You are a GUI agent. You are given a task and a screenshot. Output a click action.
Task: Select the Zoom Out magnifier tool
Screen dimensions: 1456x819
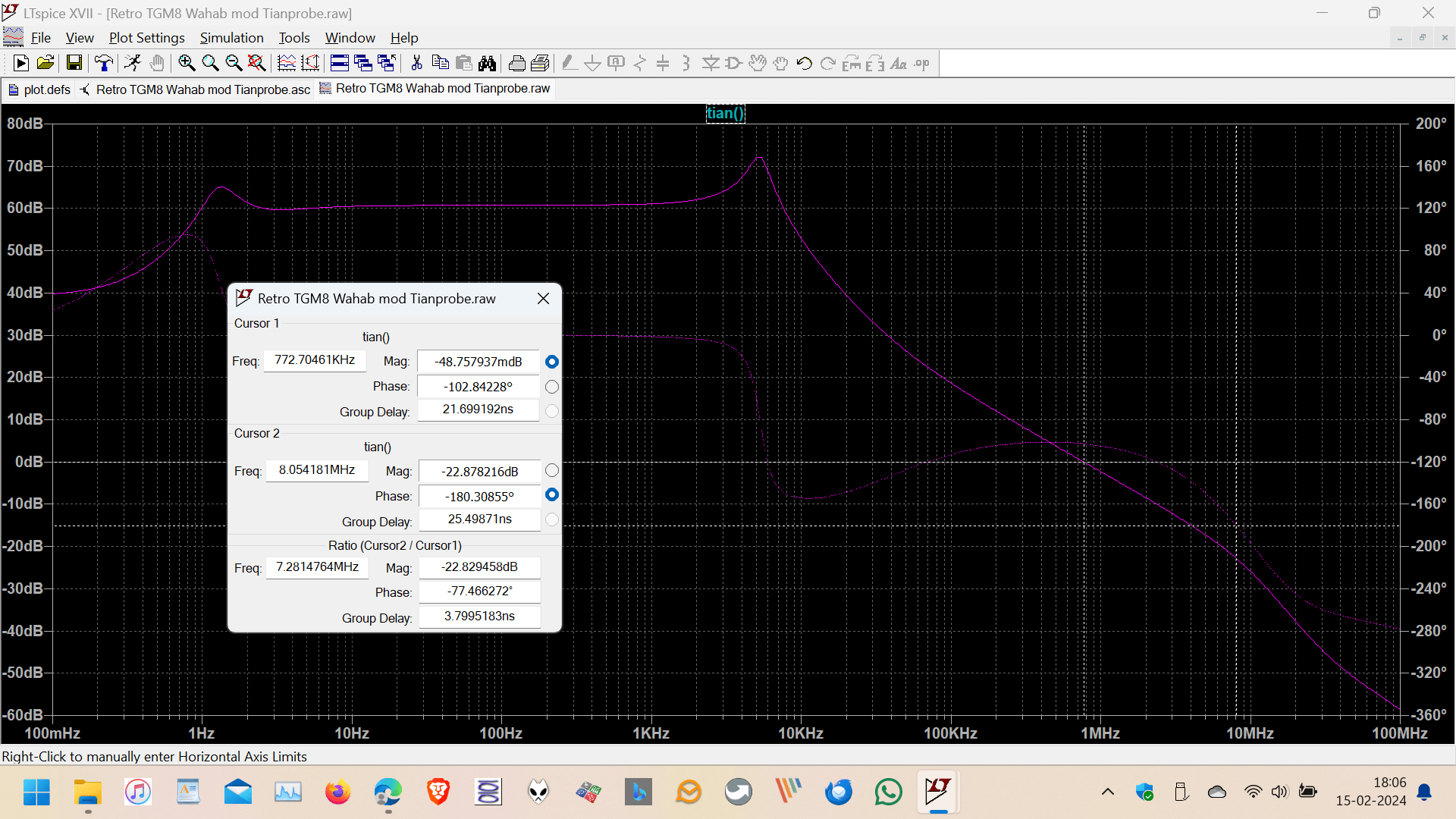pyautogui.click(x=234, y=64)
